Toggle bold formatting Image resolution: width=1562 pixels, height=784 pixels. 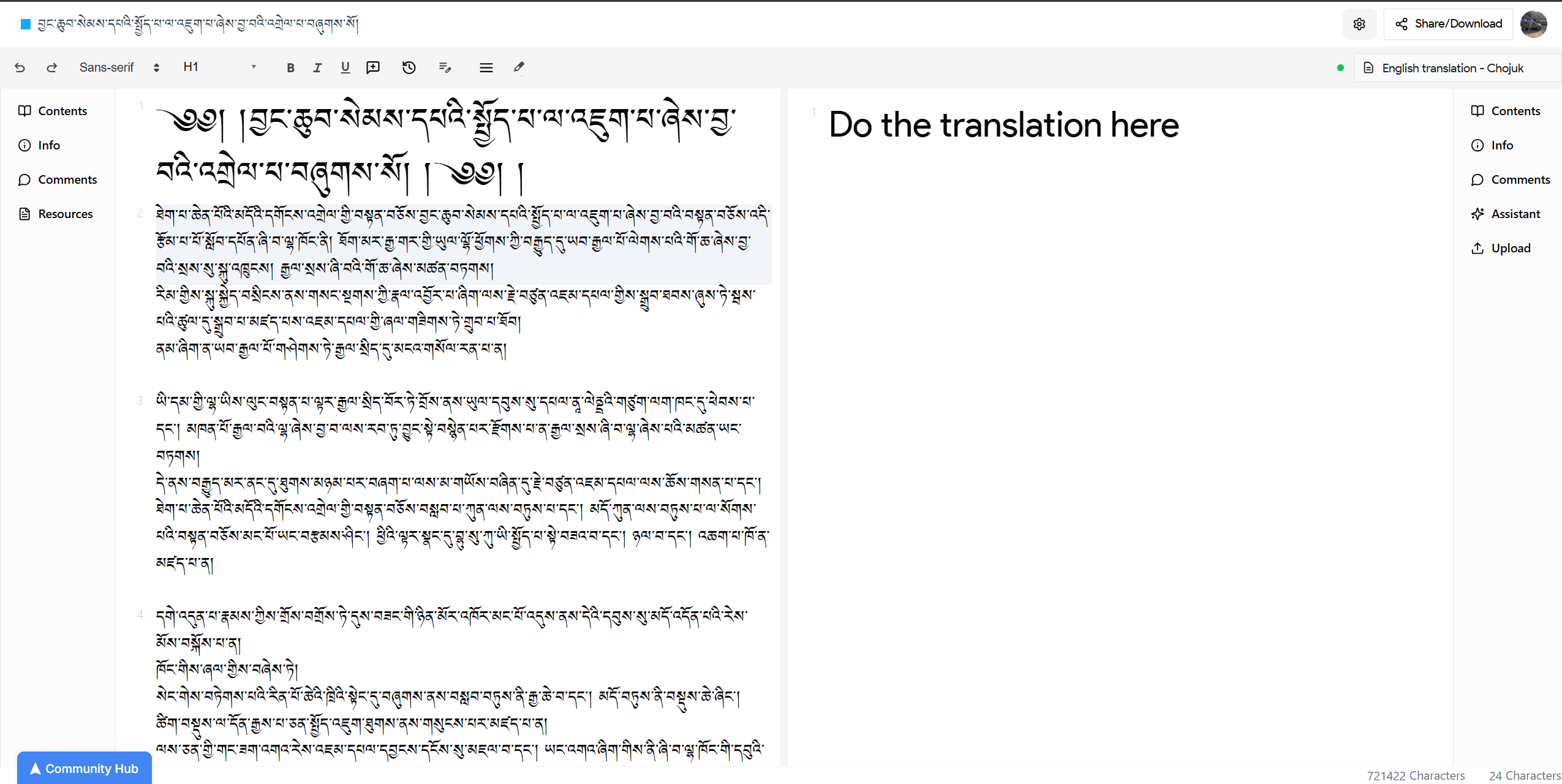pos(290,67)
